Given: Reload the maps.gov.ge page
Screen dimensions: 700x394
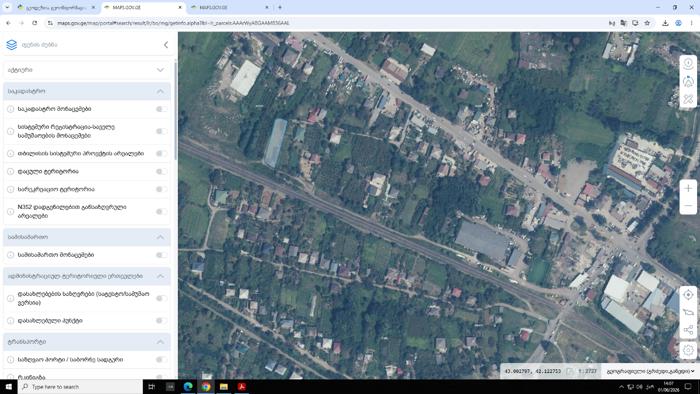Looking at the screenshot, I should [34, 23].
